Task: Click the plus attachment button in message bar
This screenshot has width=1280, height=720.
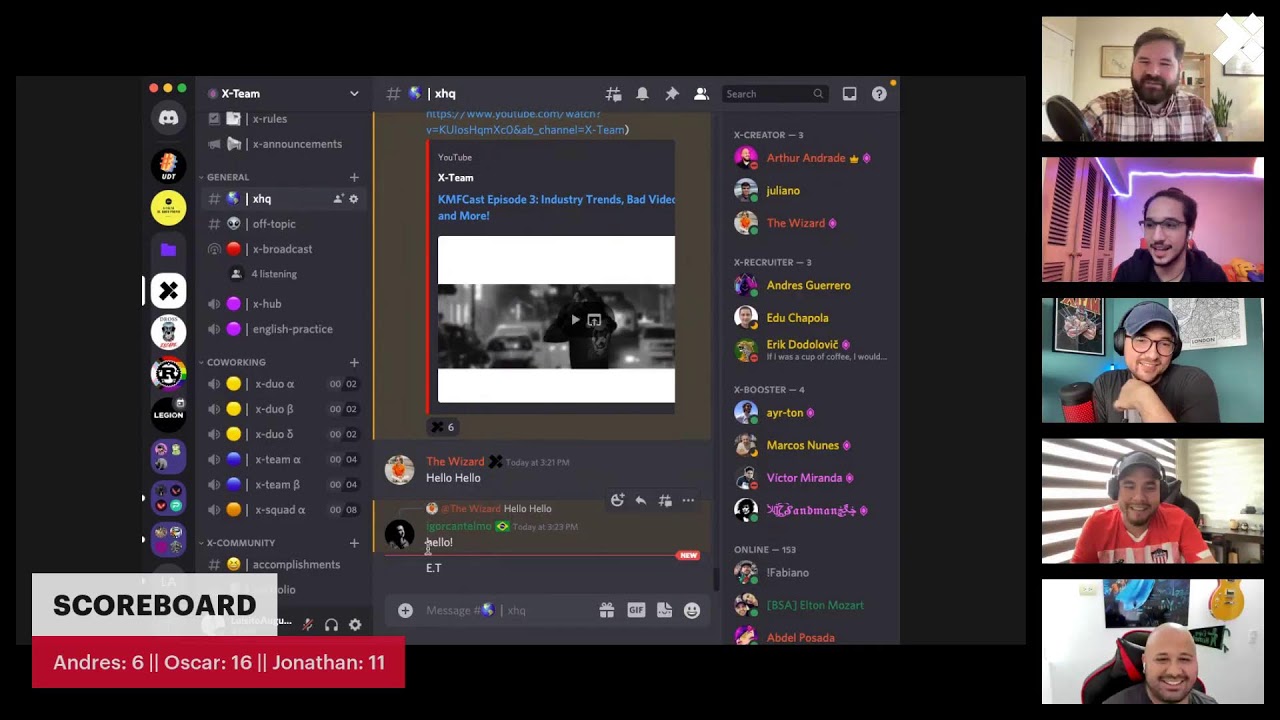Action: tap(405, 610)
